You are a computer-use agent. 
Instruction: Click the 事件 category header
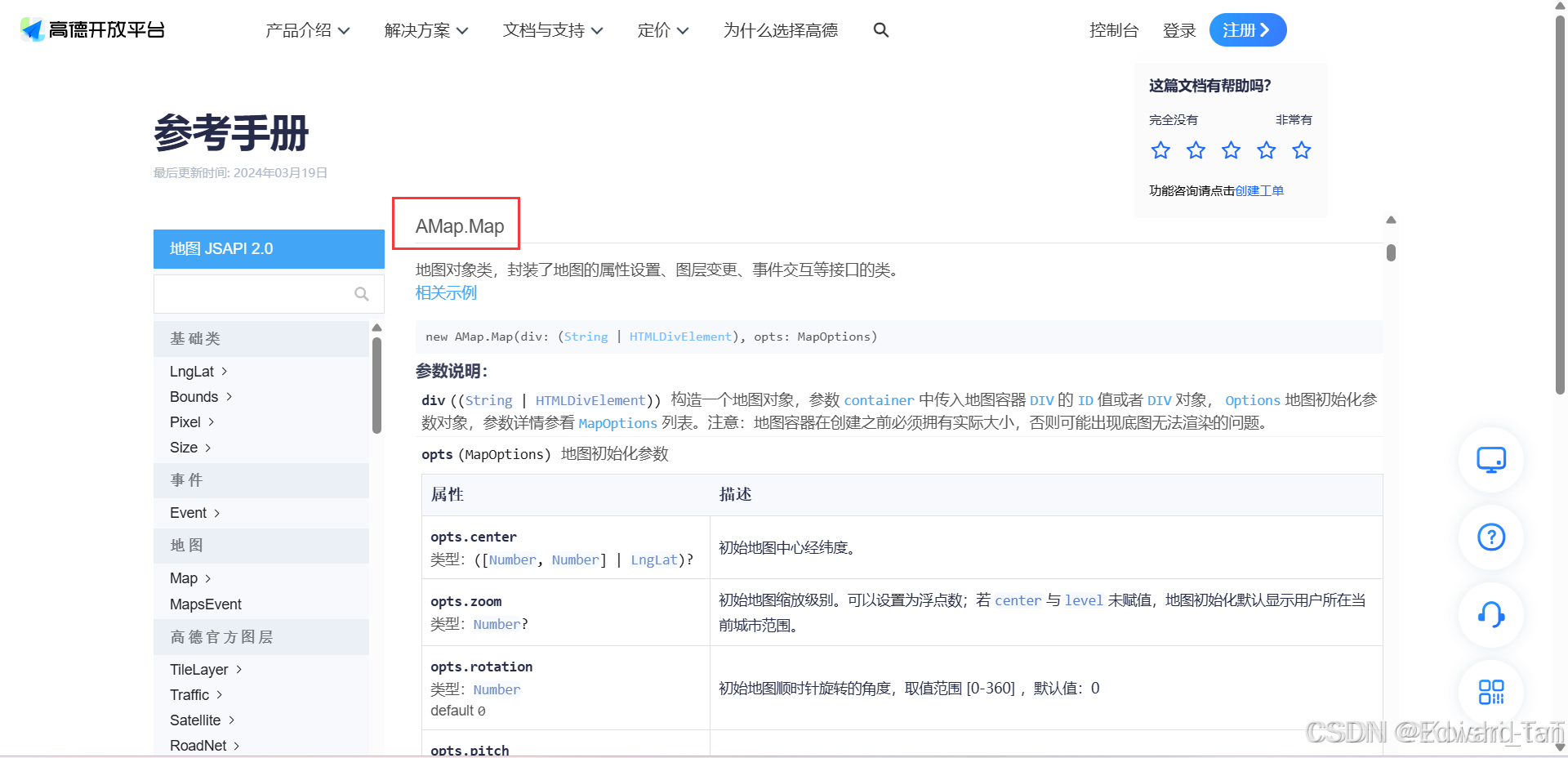point(261,480)
